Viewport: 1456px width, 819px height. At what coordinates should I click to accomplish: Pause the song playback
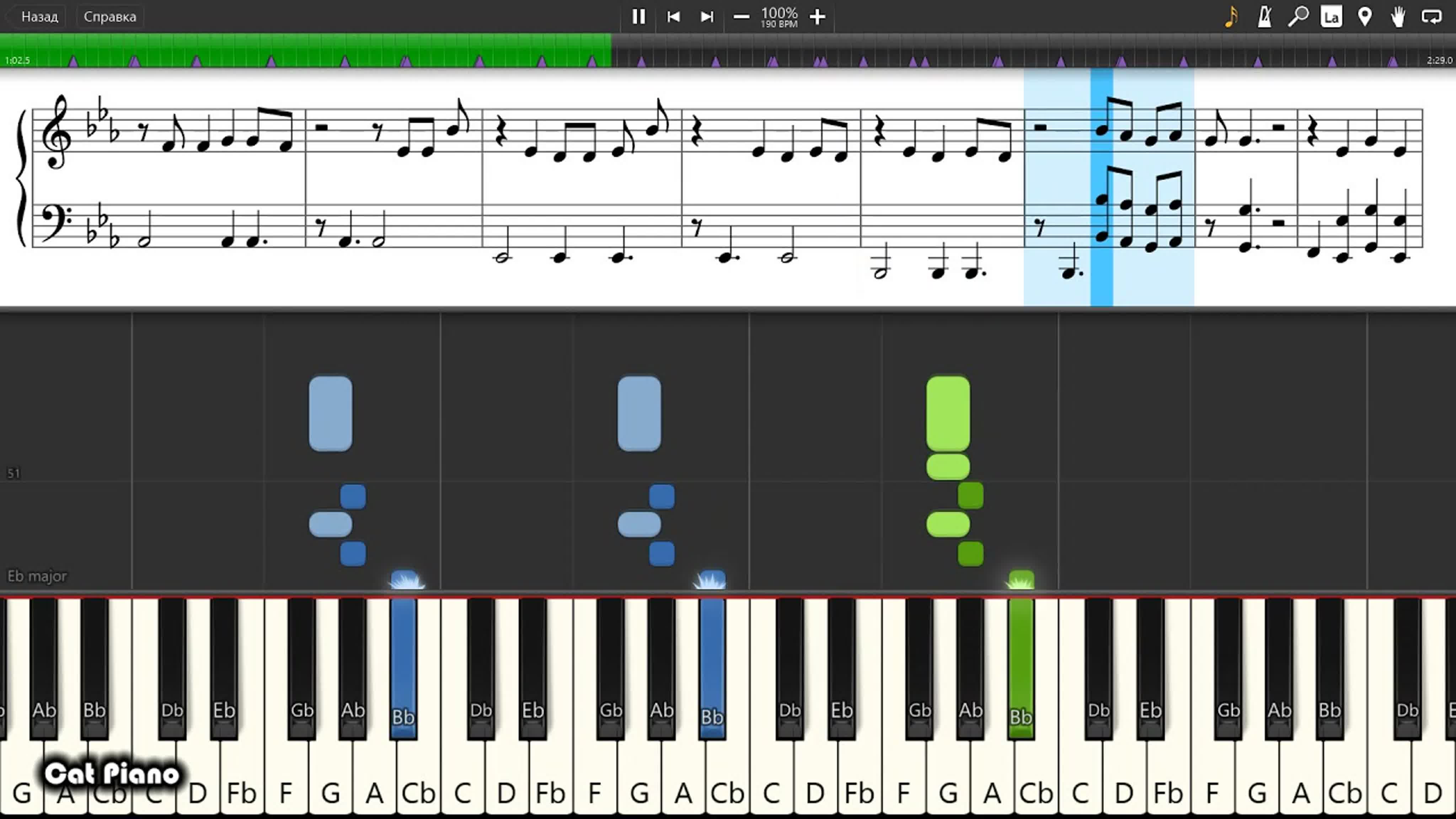pyautogui.click(x=638, y=16)
